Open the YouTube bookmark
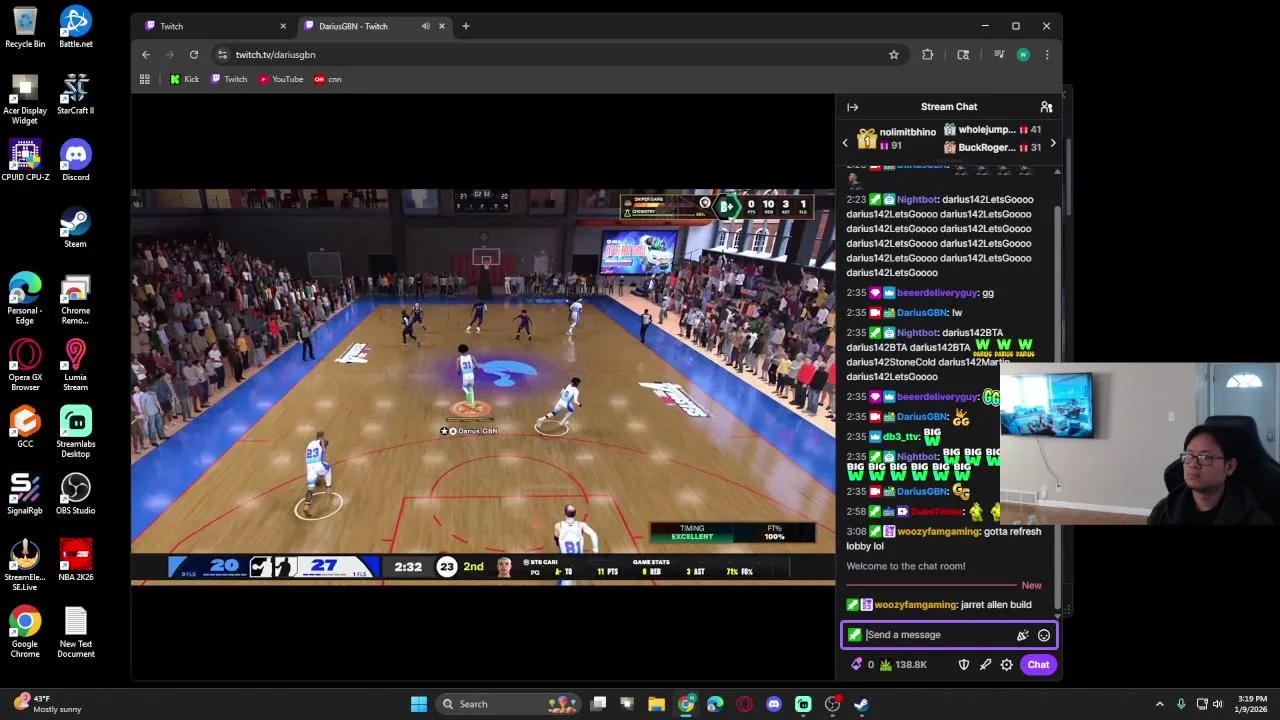Viewport: 1280px width, 720px height. (x=281, y=79)
